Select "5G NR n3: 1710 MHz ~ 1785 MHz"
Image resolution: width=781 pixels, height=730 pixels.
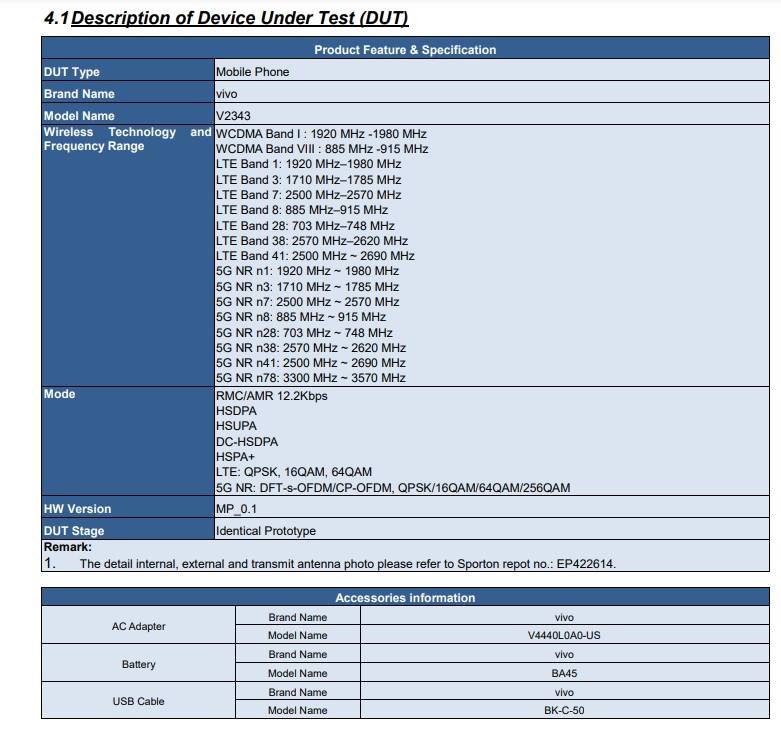(x=307, y=287)
